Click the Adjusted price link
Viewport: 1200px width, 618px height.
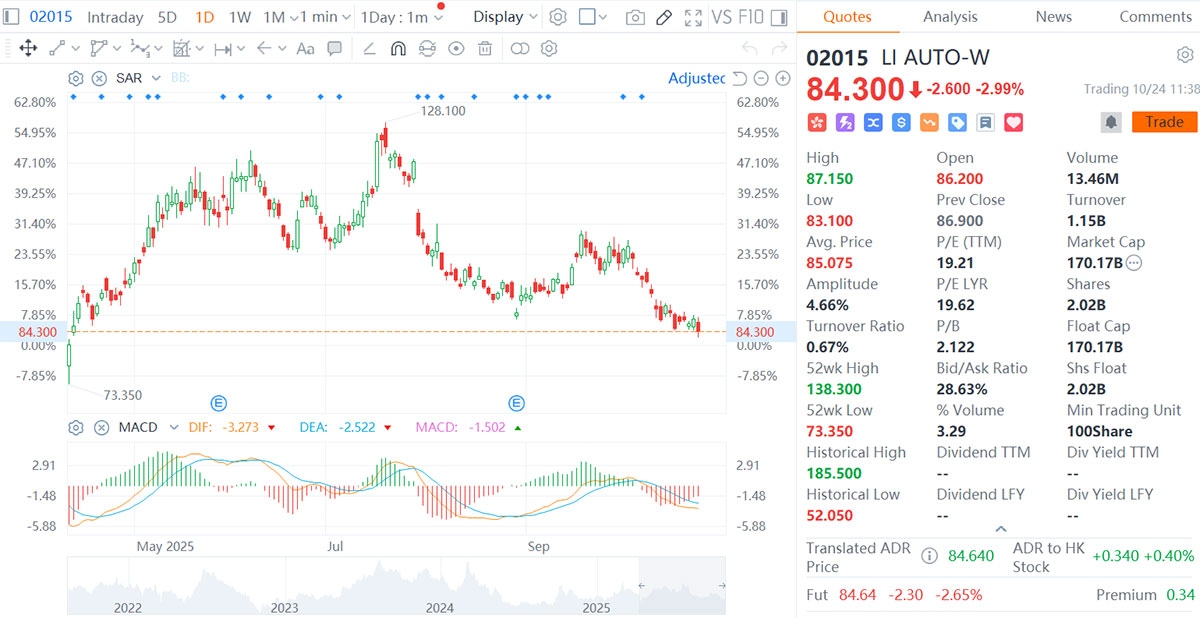click(x=696, y=78)
